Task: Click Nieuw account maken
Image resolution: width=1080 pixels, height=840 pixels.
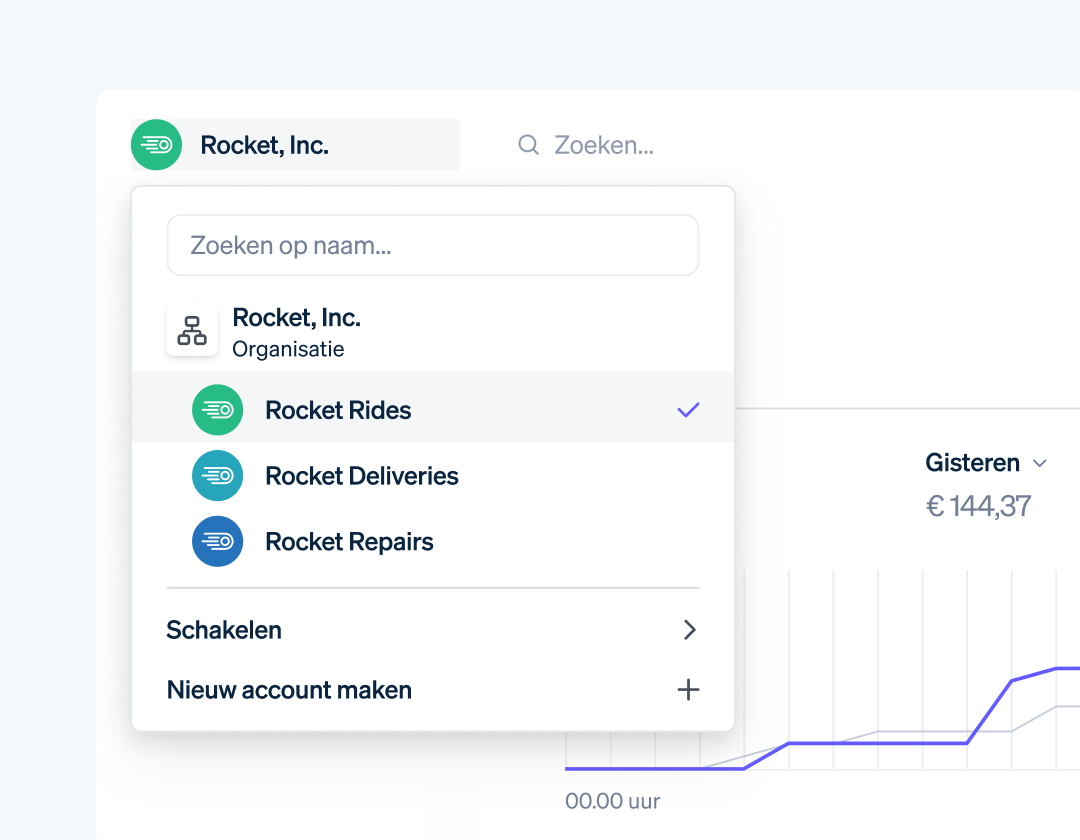Action: point(289,689)
